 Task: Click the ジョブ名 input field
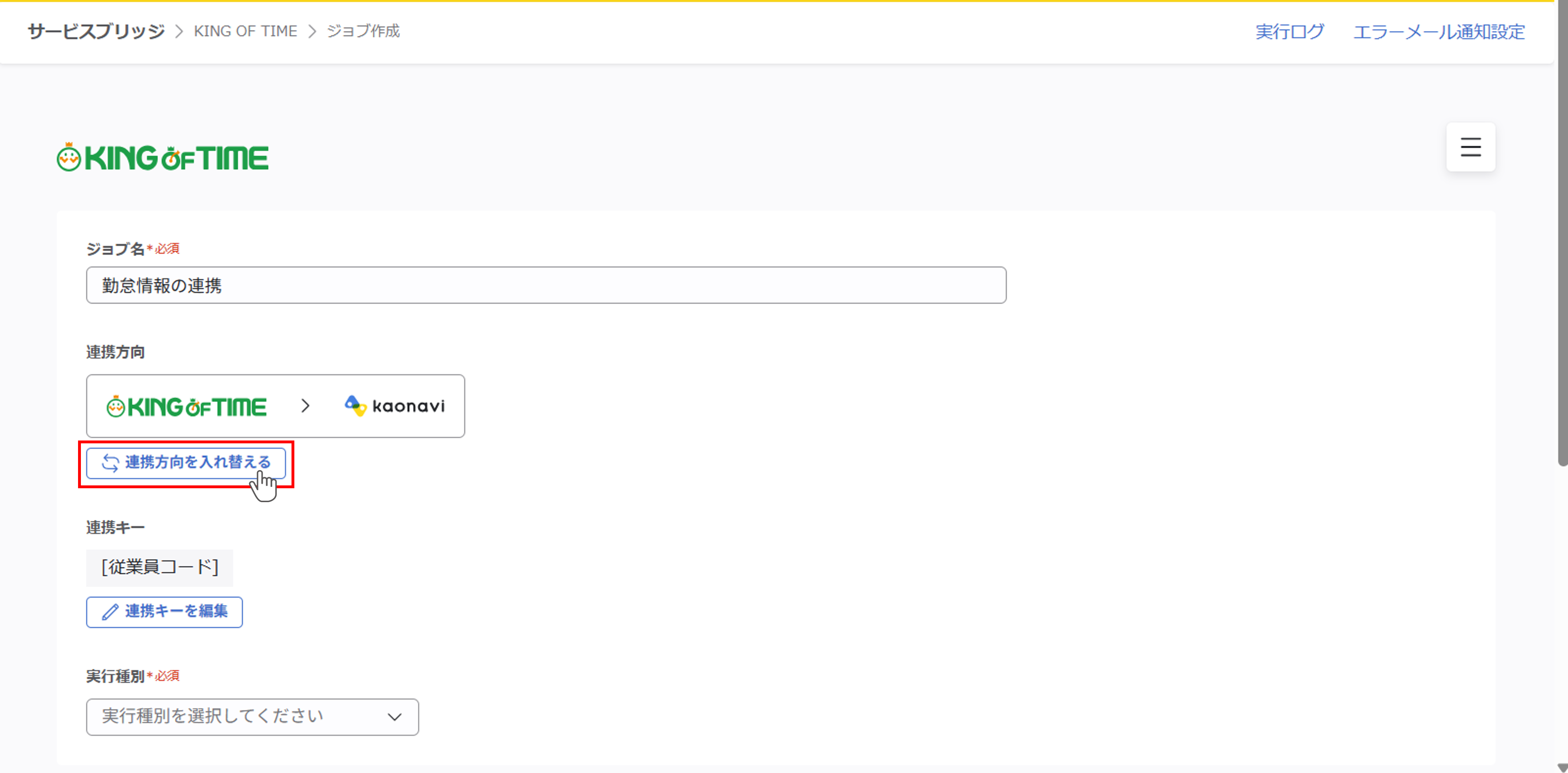[545, 285]
